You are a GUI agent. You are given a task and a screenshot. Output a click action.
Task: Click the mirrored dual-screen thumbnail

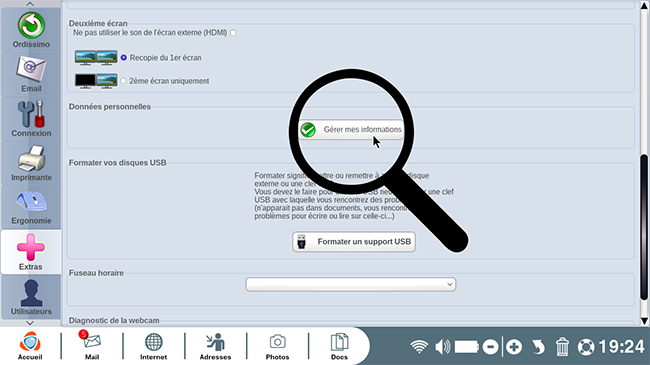pos(96,58)
